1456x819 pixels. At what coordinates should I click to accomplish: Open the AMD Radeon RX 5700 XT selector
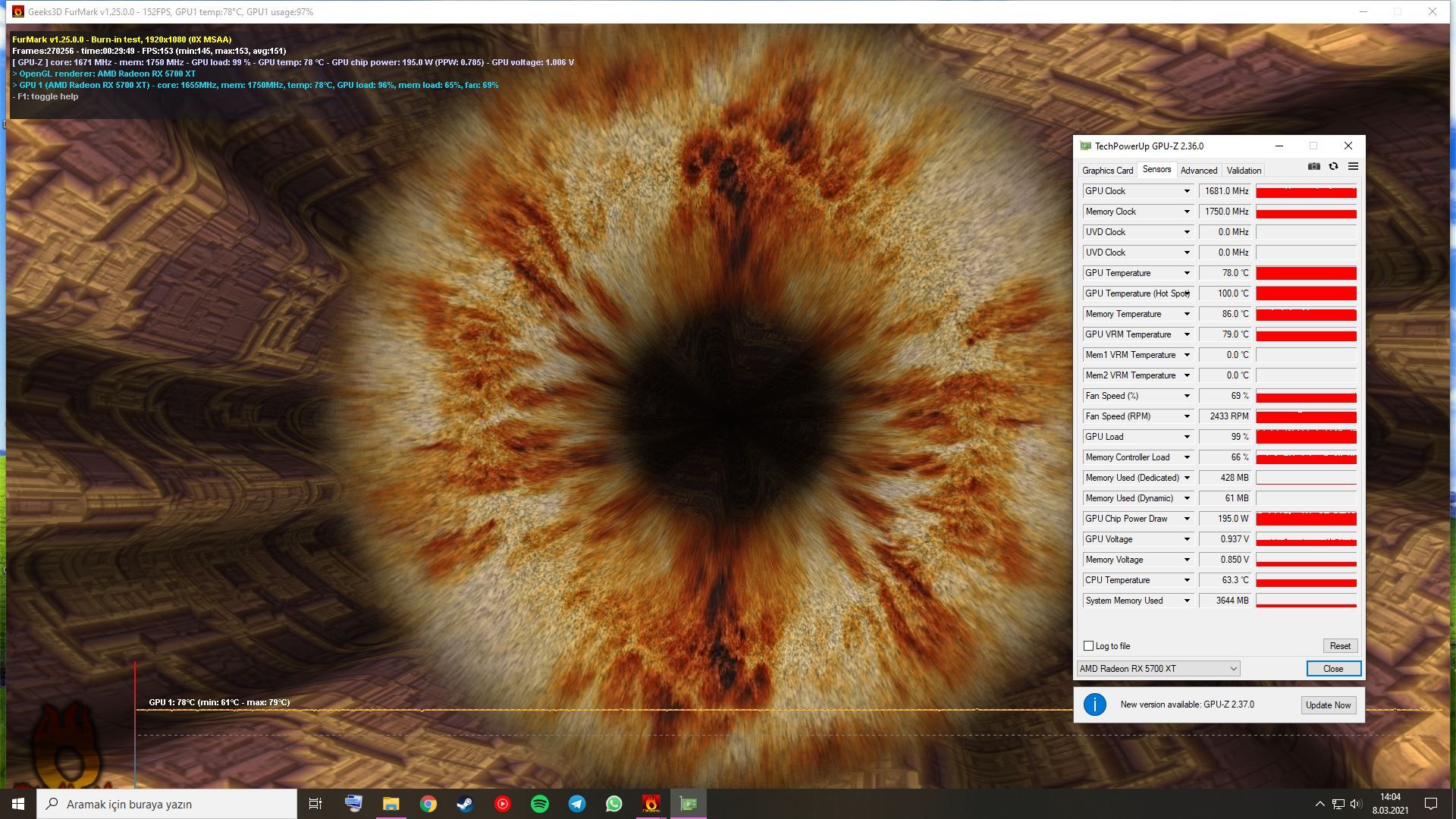[1158, 668]
